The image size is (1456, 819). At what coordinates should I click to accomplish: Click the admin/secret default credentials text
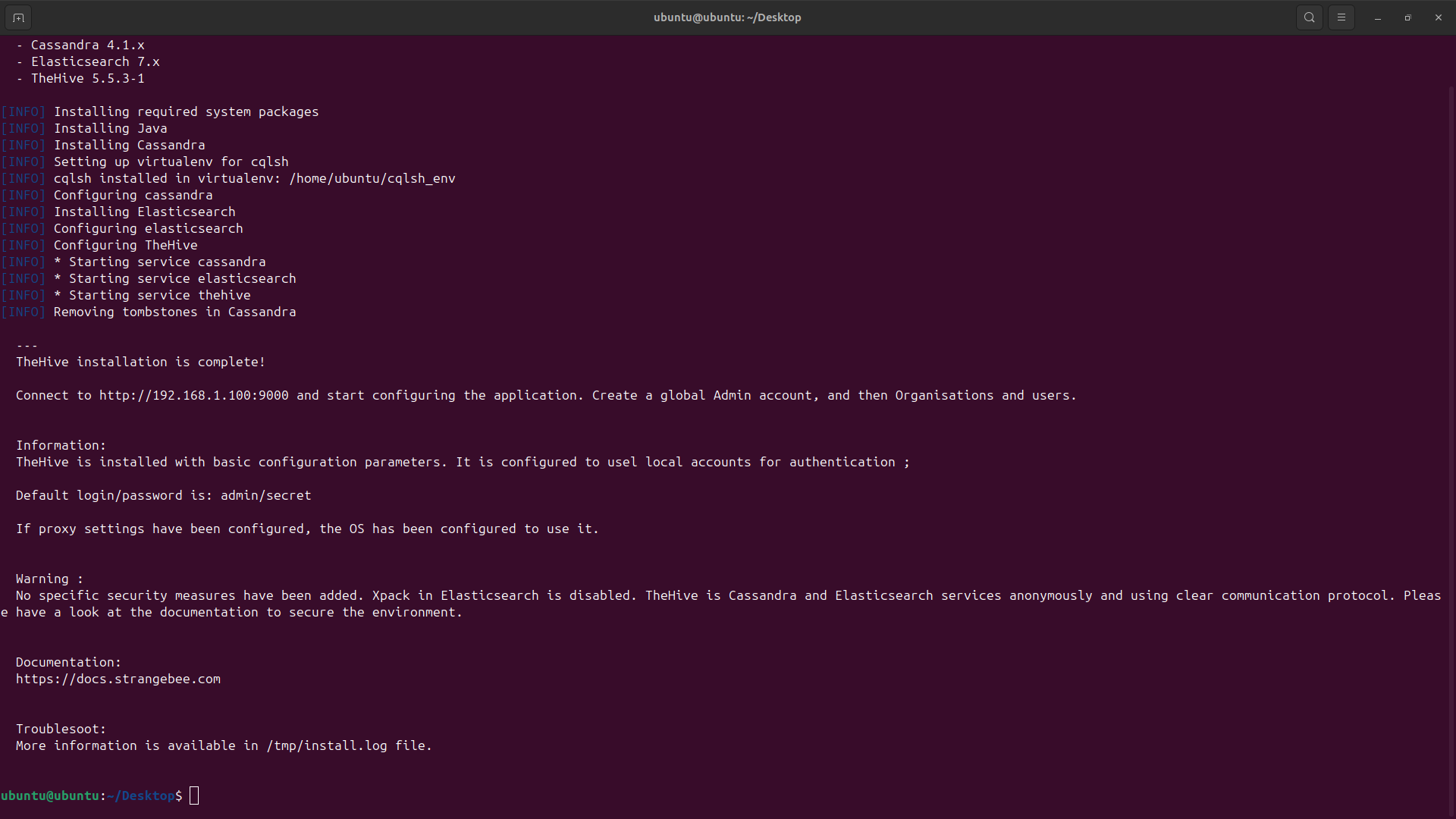tap(265, 495)
